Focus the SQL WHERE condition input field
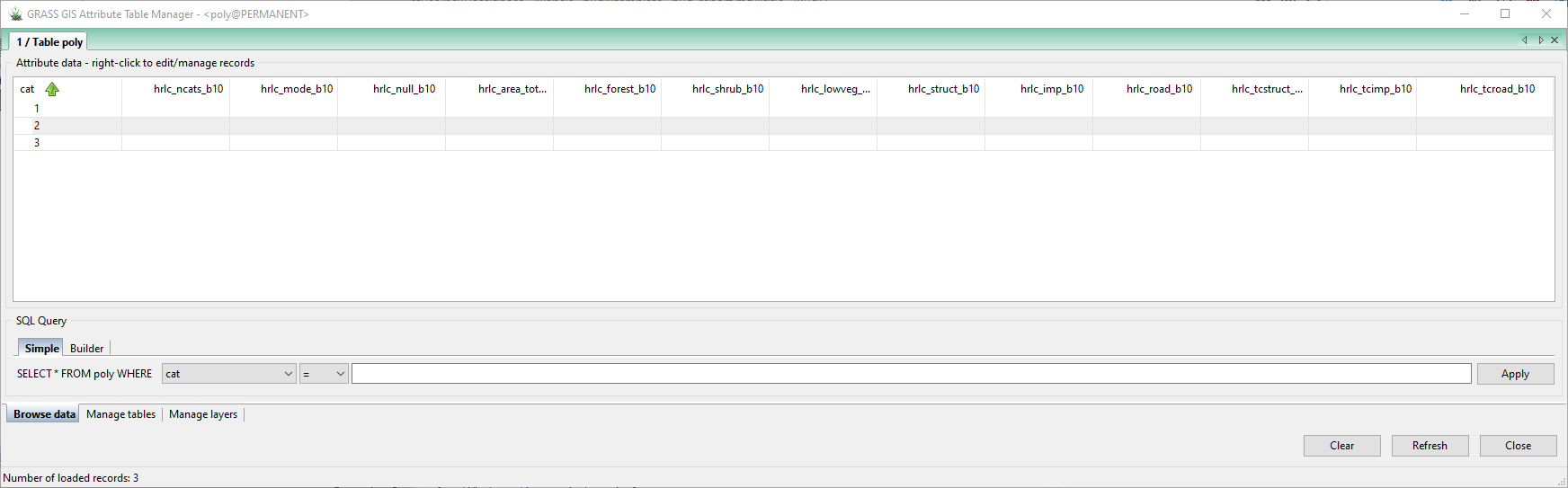The image size is (1568, 488). point(911,374)
